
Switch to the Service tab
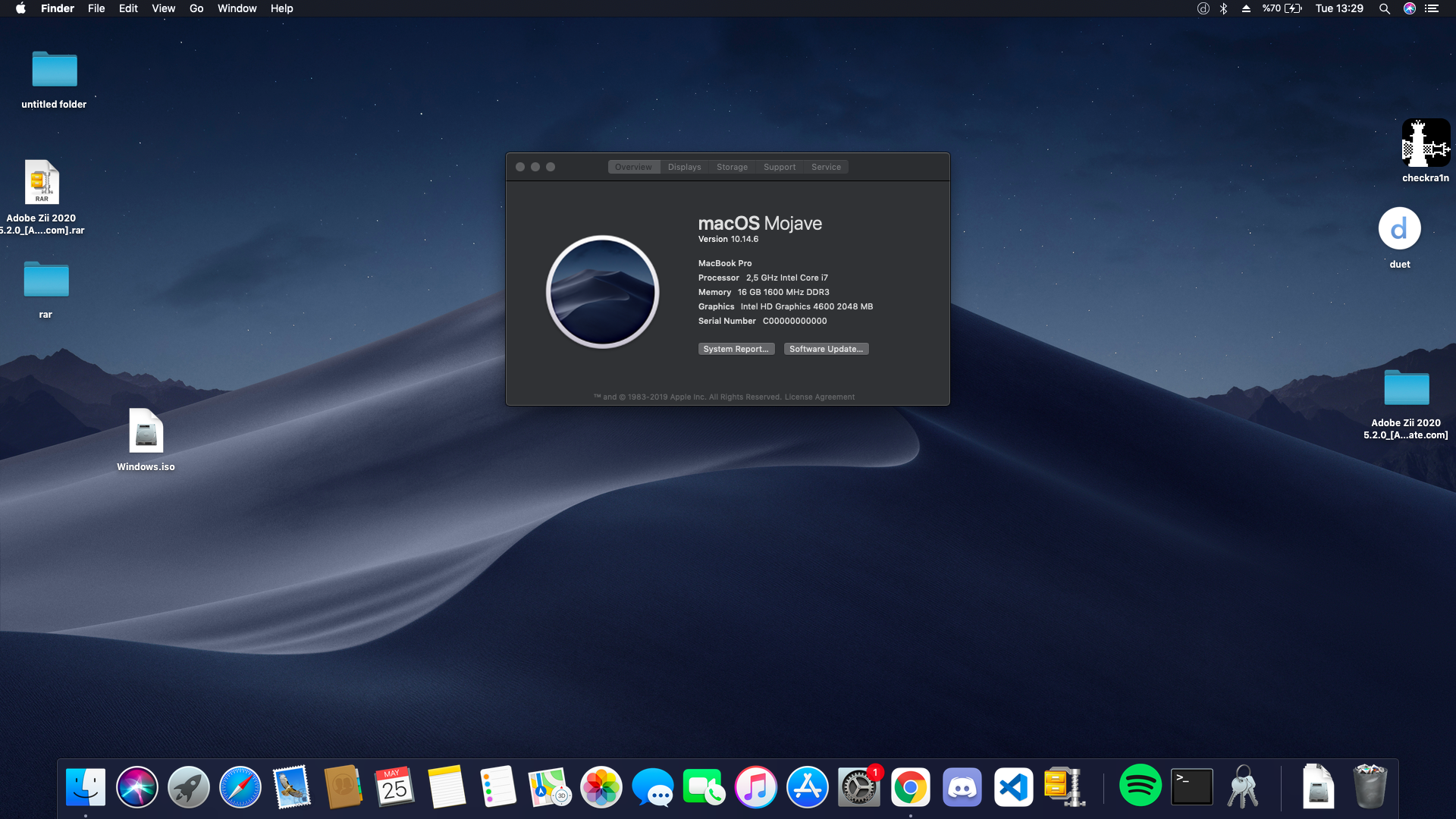click(826, 167)
